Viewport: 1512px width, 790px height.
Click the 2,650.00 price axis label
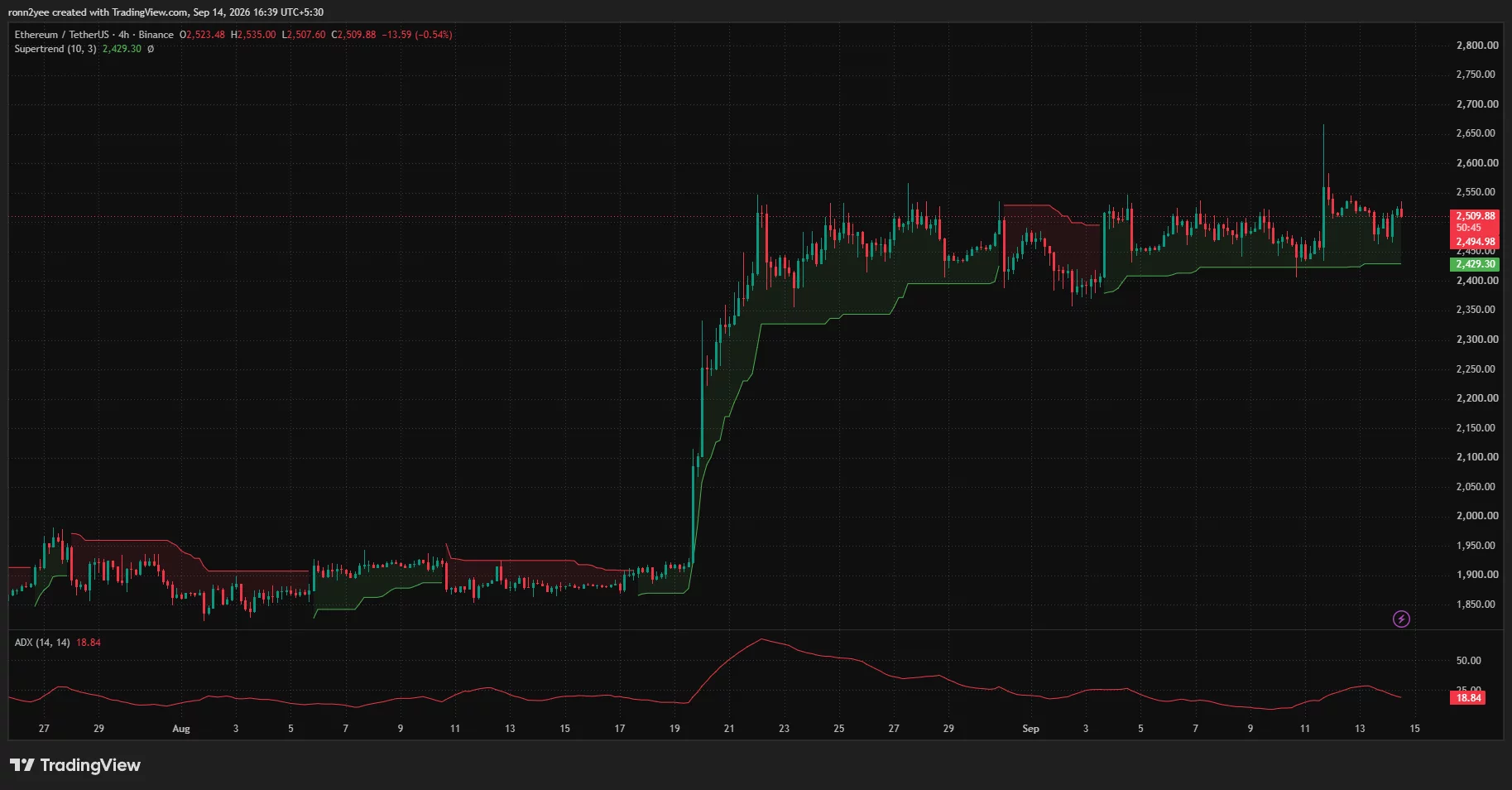tap(1477, 133)
